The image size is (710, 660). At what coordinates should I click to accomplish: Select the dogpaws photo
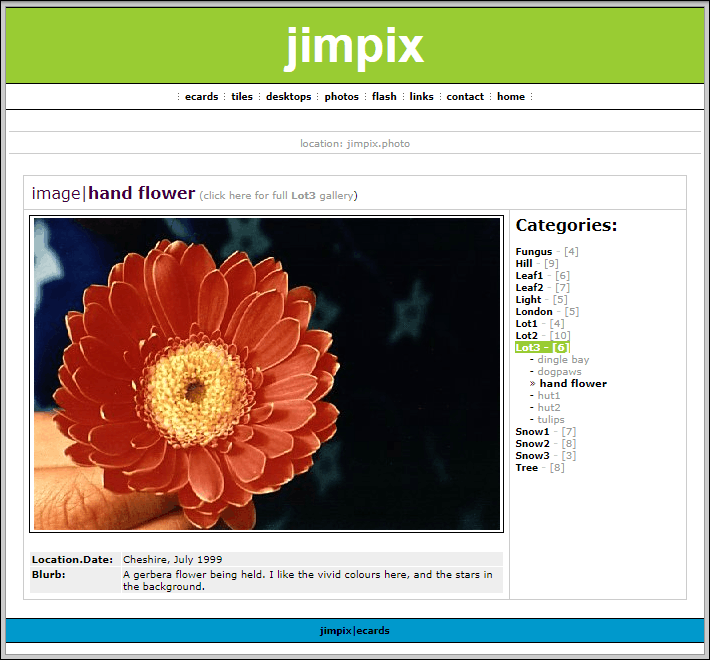(x=559, y=372)
